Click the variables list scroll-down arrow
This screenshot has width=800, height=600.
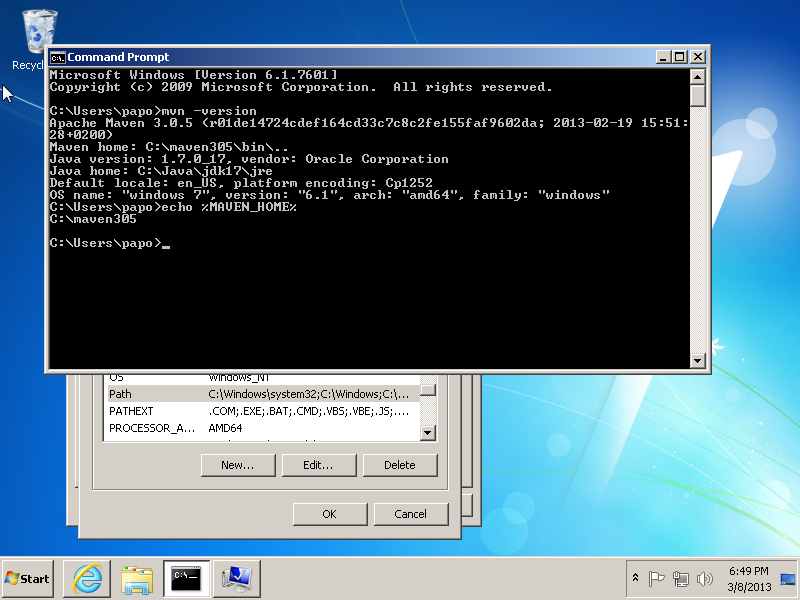point(428,433)
